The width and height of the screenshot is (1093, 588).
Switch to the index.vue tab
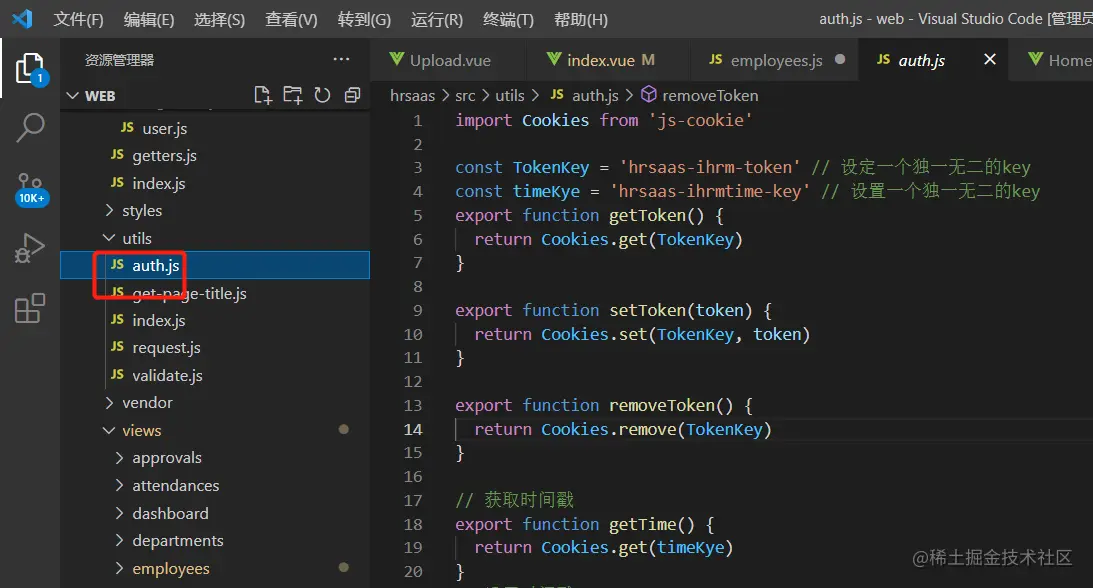[x=608, y=60]
